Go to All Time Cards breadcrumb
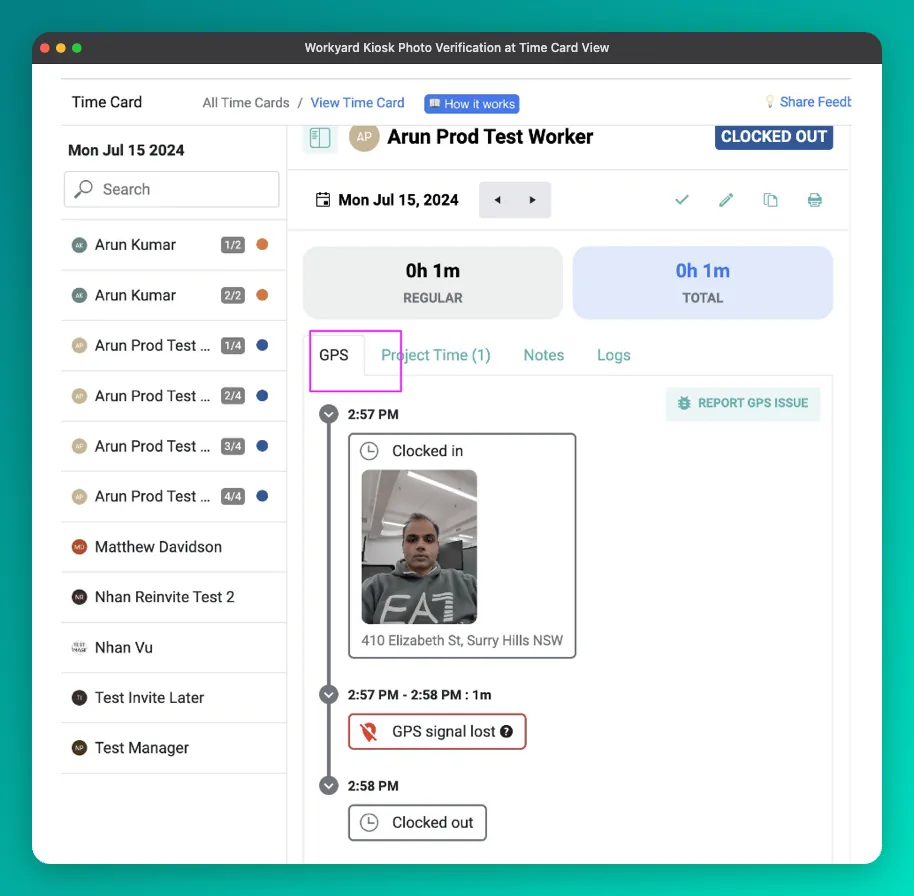Viewport: 914px width, 896px height. (246, 103)
